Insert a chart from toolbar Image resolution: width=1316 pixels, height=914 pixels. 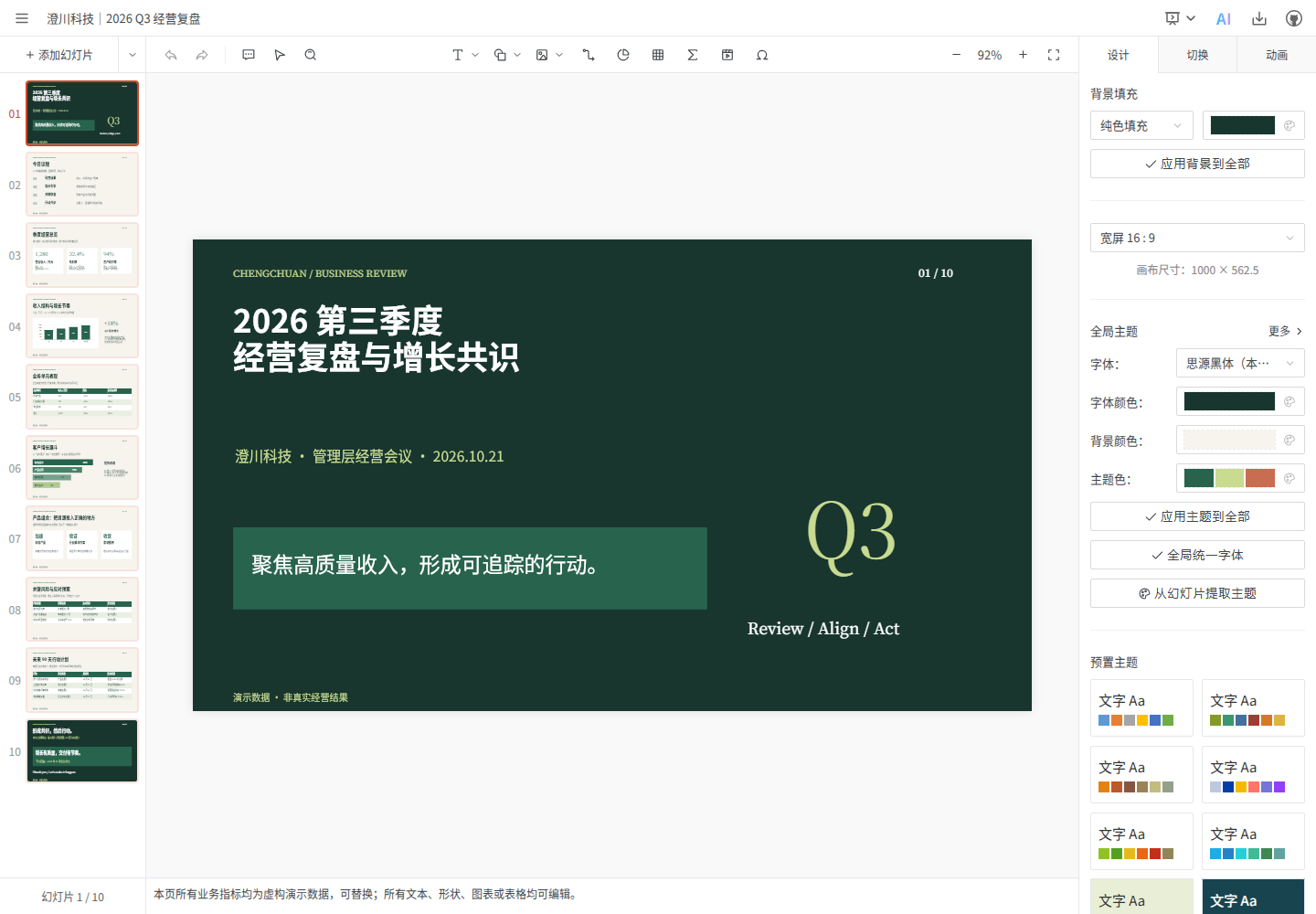coord(623,55)
